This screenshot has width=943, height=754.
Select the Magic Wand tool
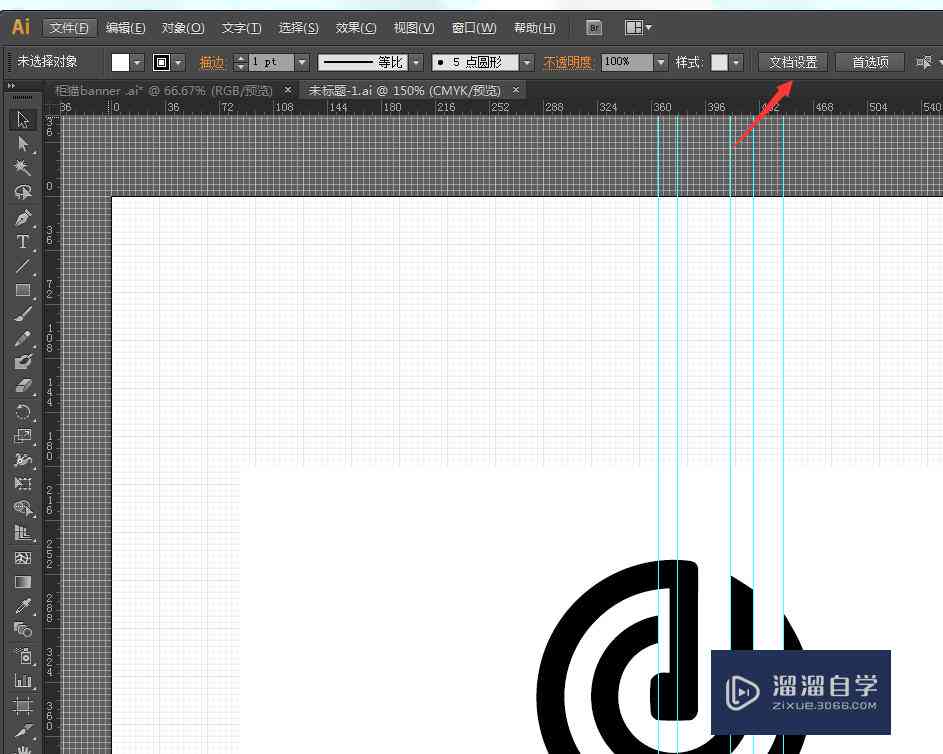click(23, 167)
